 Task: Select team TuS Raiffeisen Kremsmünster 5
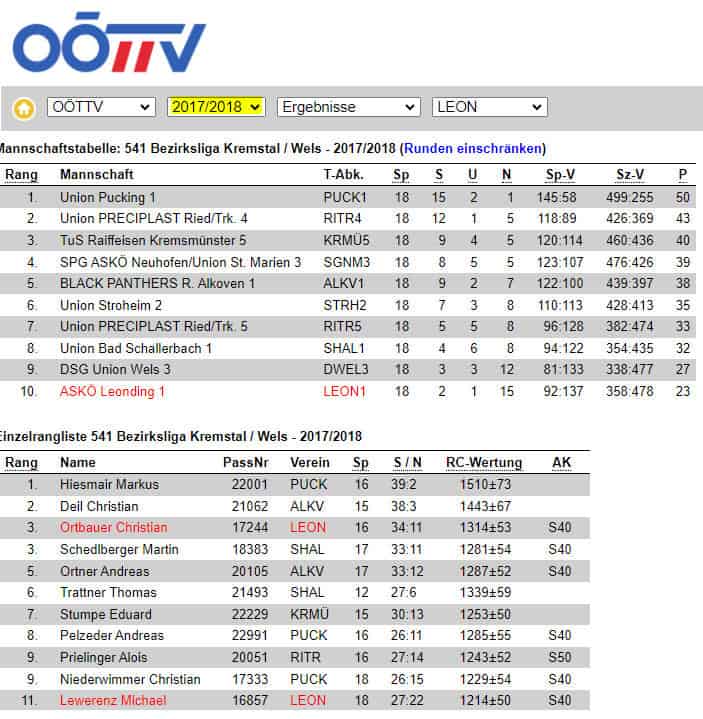(153, 240)
